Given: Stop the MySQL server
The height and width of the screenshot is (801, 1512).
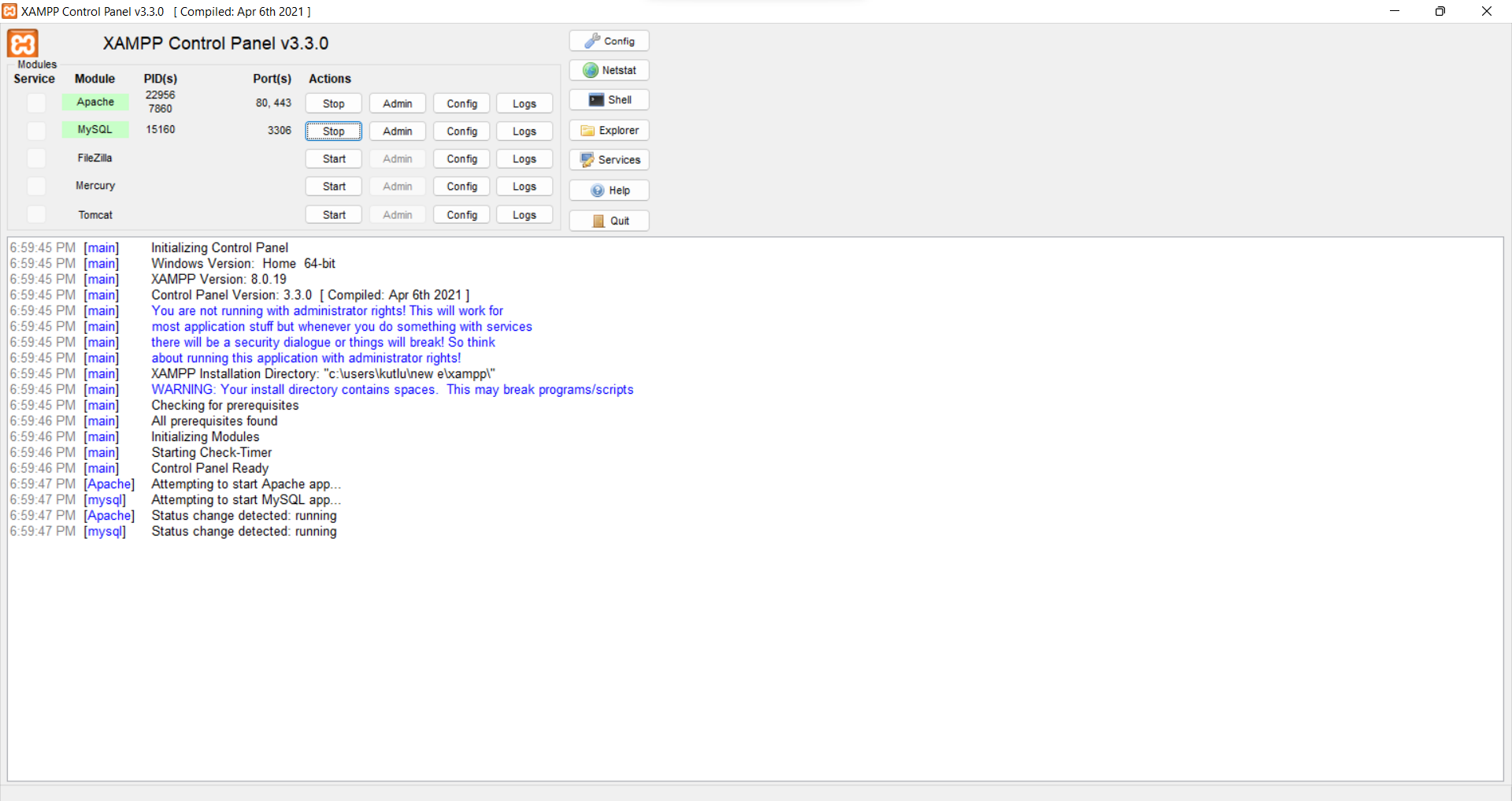Looking at the screenshot, I should [x=332, y=131].
